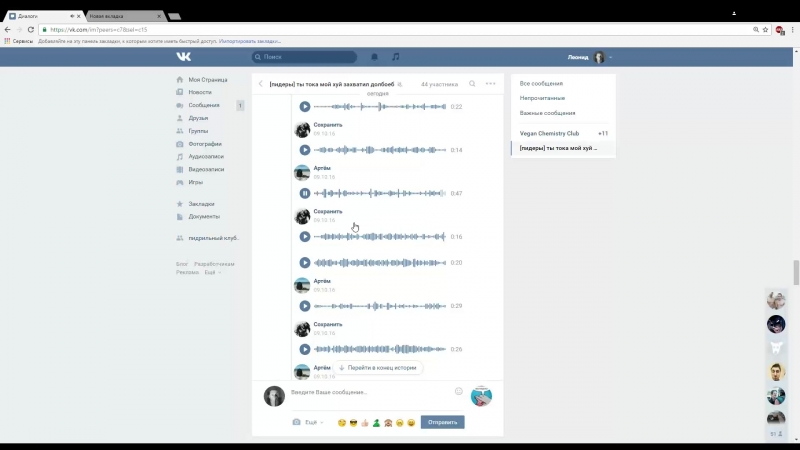The image size is (800, 450).
Task: Open Сообщения in the left menu
Action: (x=204, y=105)
